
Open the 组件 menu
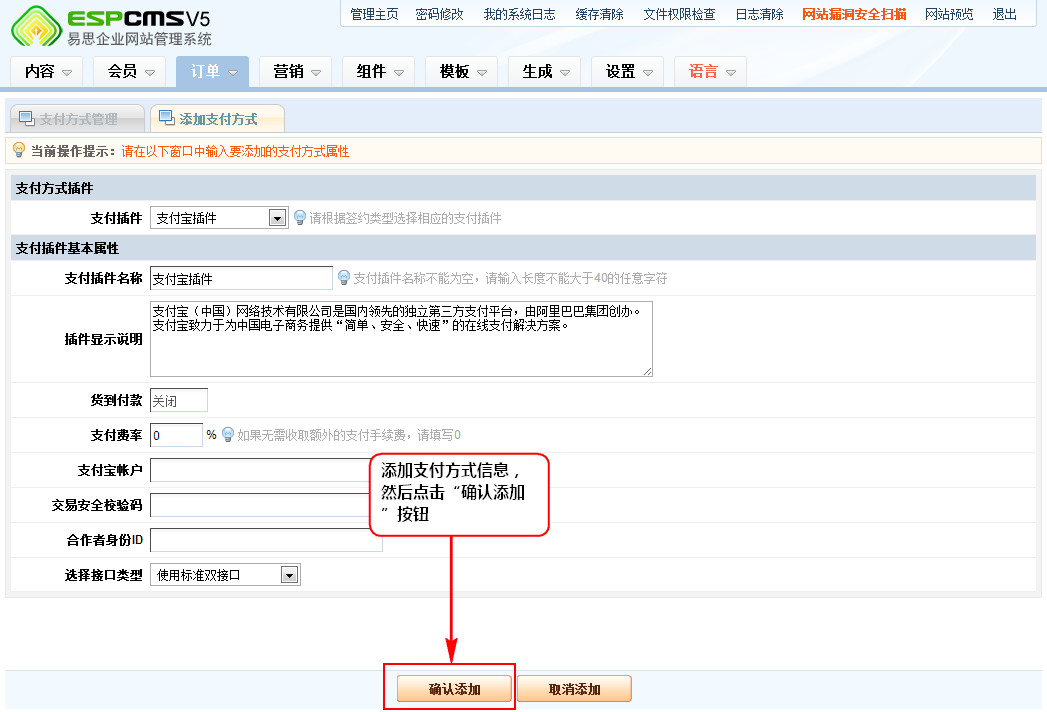coord(379,71)
